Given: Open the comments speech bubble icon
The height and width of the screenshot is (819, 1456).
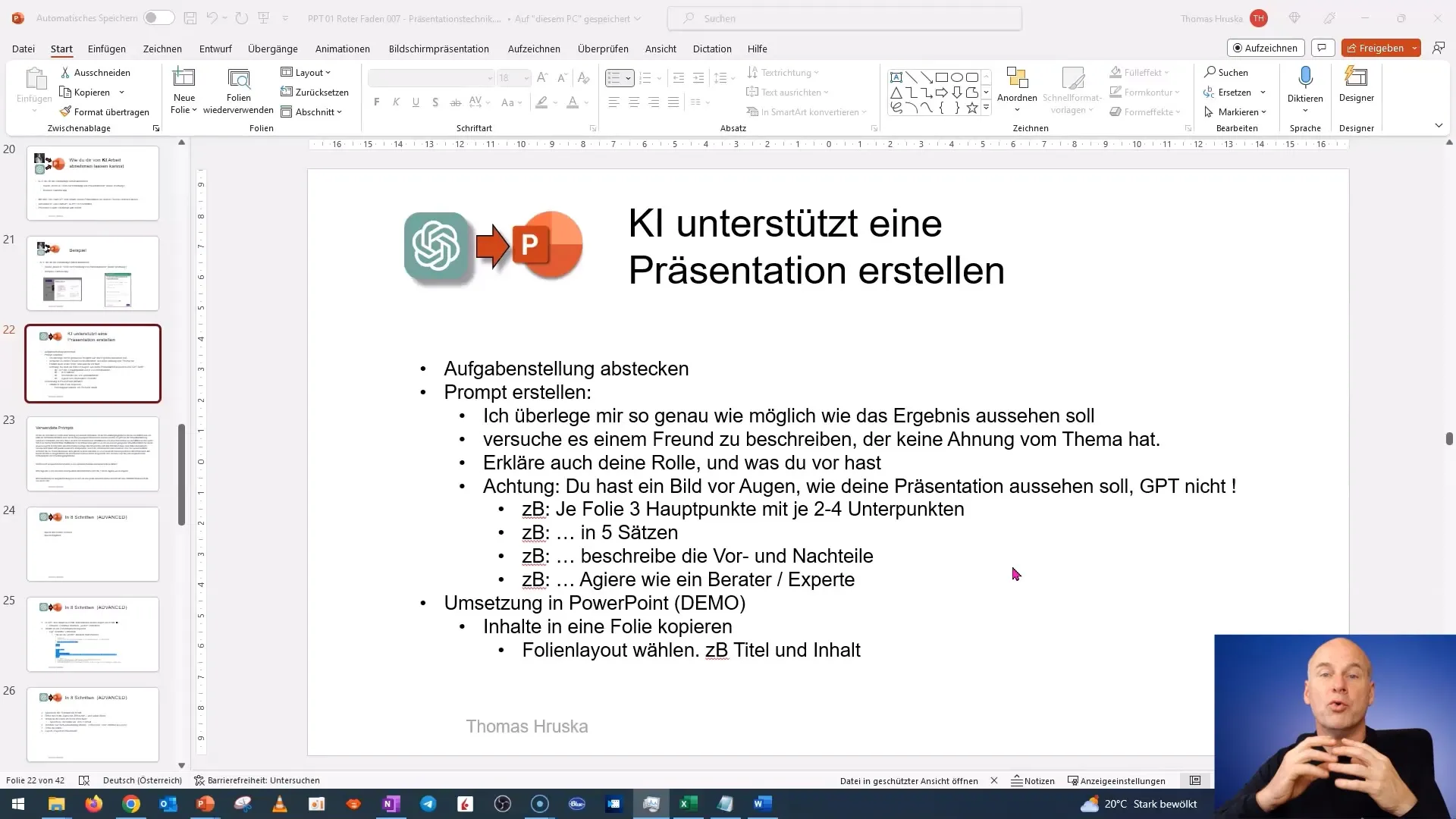Looking at the screenshot, I should pos(1323,48).
